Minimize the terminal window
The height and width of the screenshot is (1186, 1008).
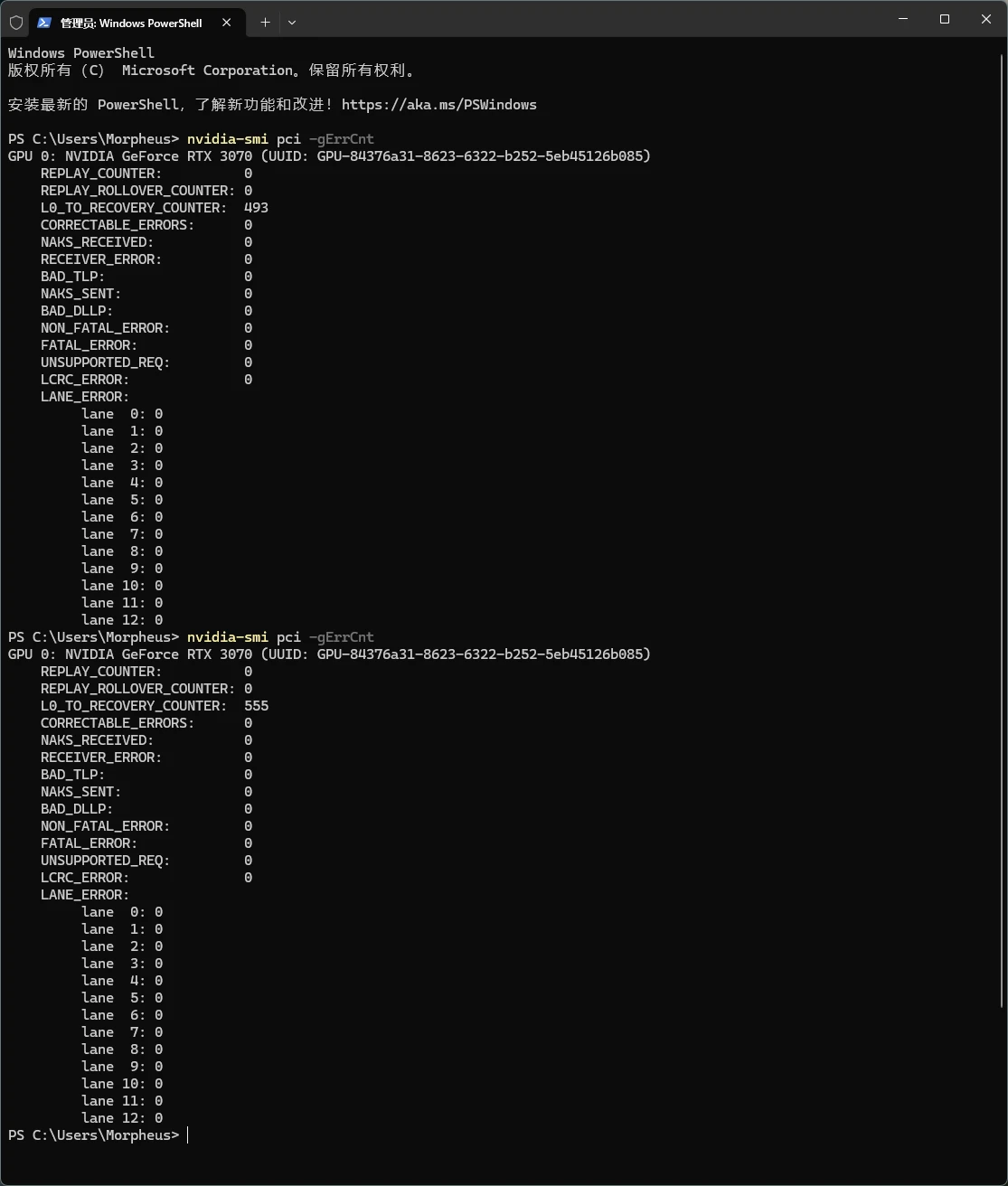point(903,19)
